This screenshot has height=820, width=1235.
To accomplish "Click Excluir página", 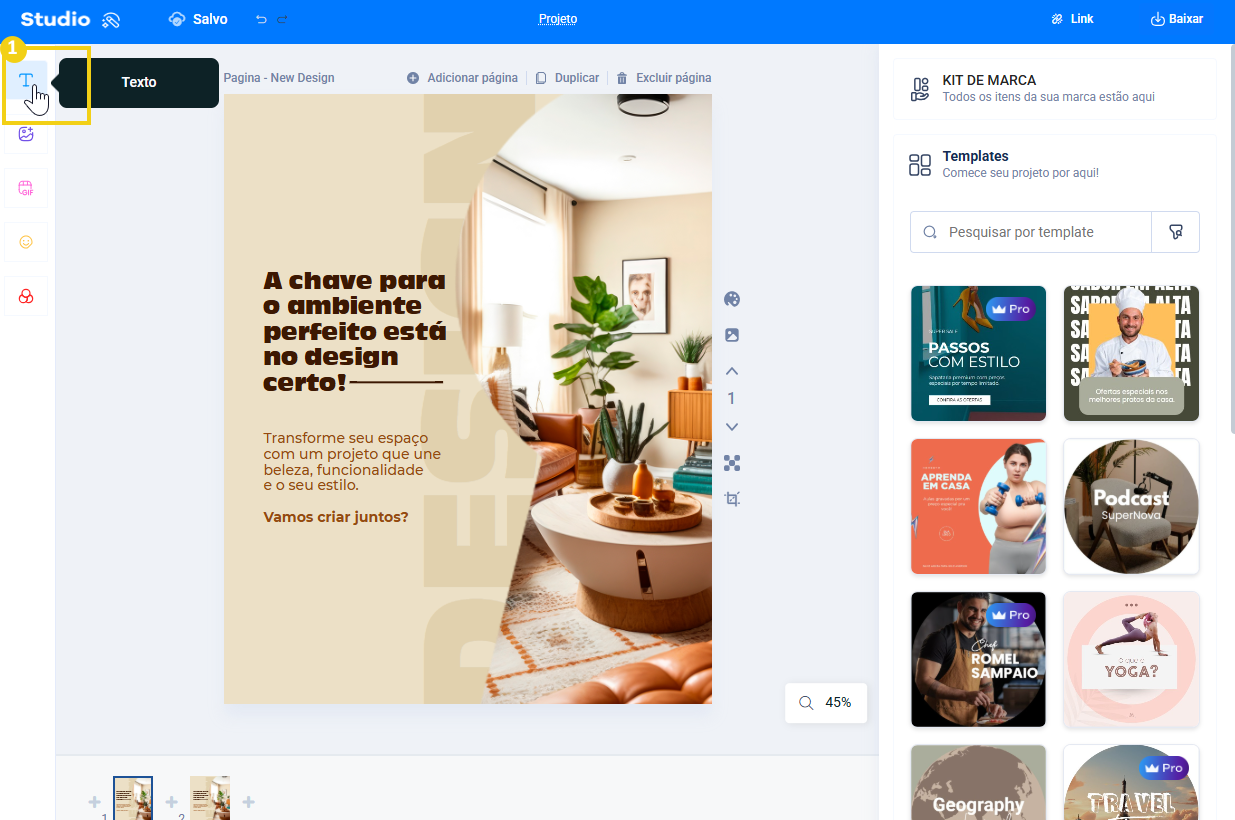I will (x=663, y=78).
